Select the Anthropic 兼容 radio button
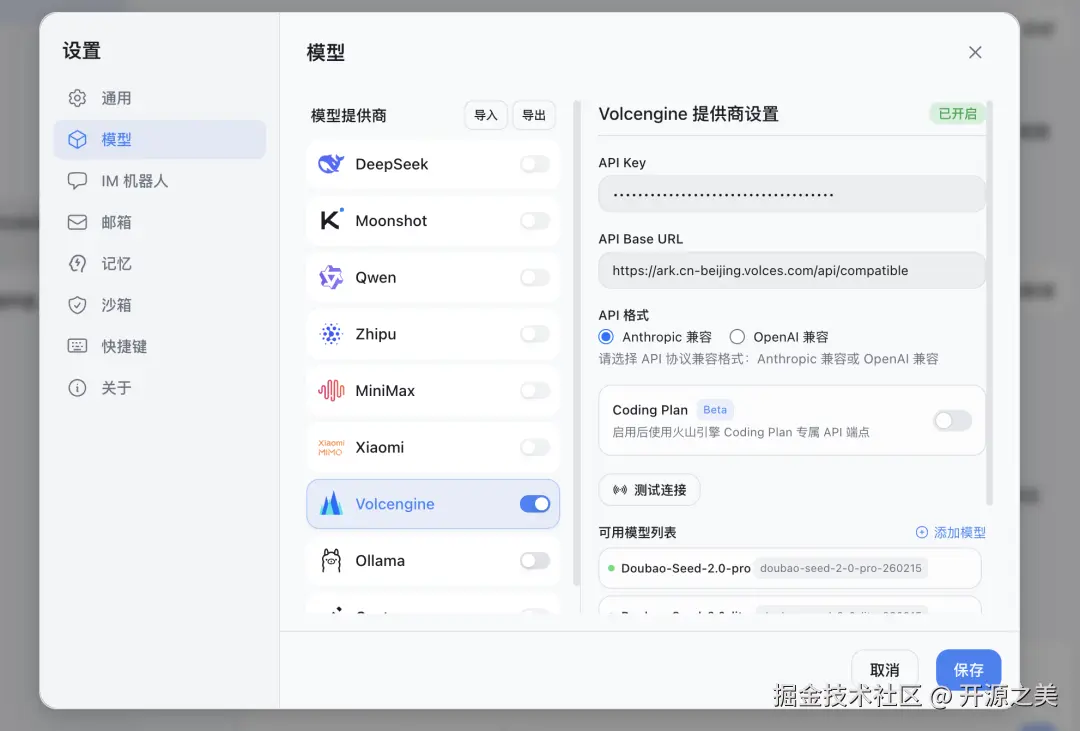The image size is (1080, 731). (606, 336)
